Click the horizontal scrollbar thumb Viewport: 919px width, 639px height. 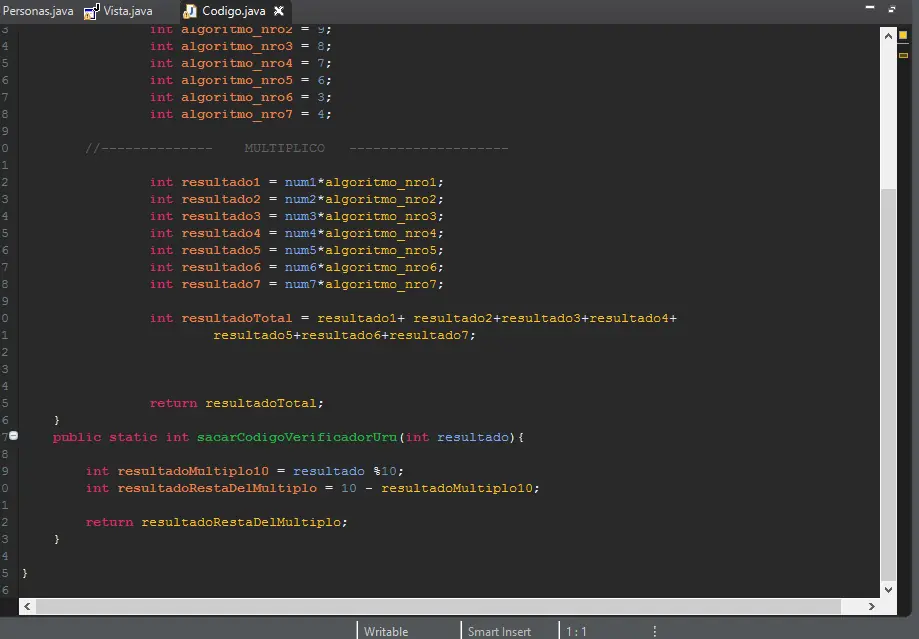(x=439, y=607)
